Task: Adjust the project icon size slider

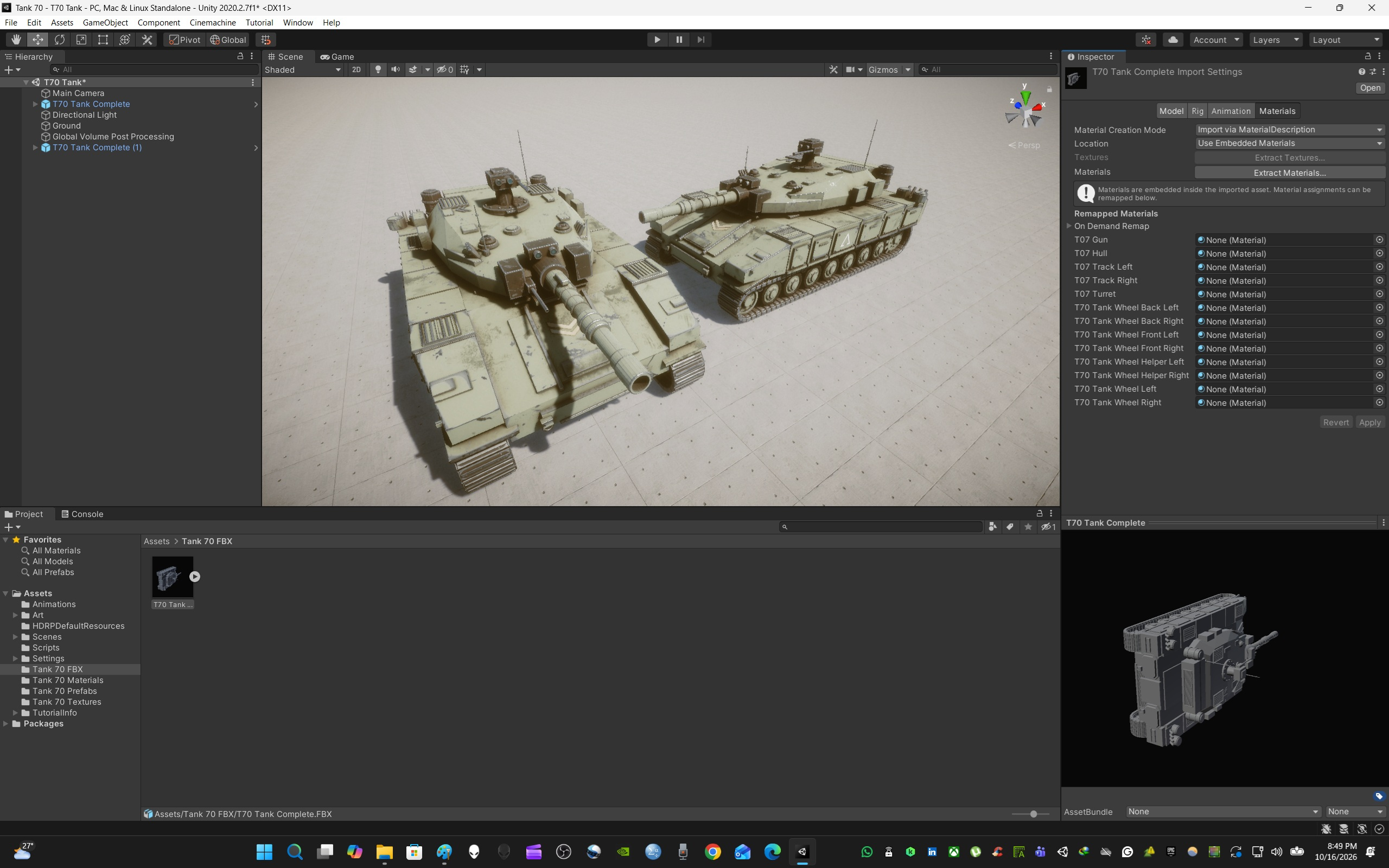Action: click(x=1033, y=813)
